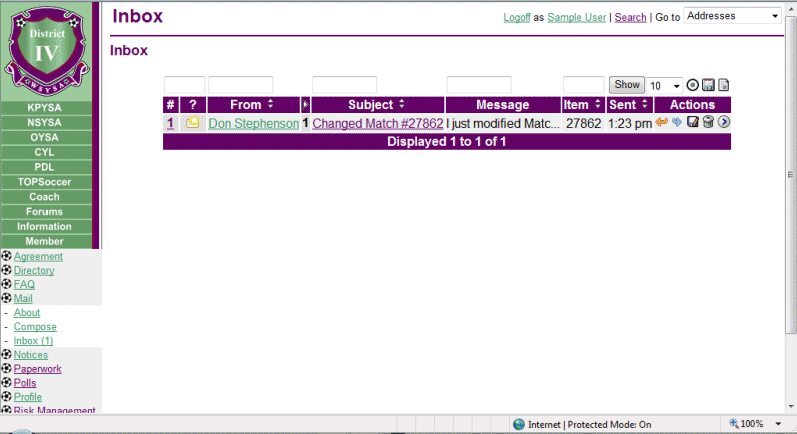Viewport: 797px width, 434px height.
Task: Click the Subject filter text field
Action: [344, 86]
